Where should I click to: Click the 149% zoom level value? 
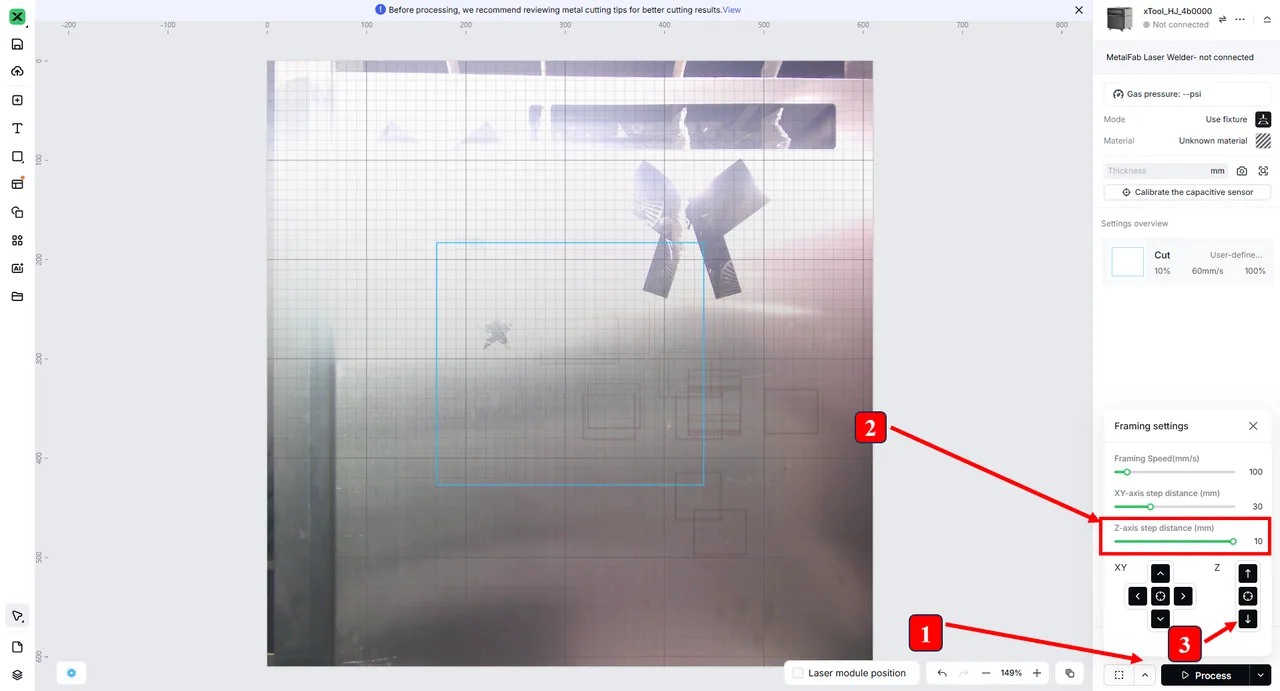[x=1011, y=674]
